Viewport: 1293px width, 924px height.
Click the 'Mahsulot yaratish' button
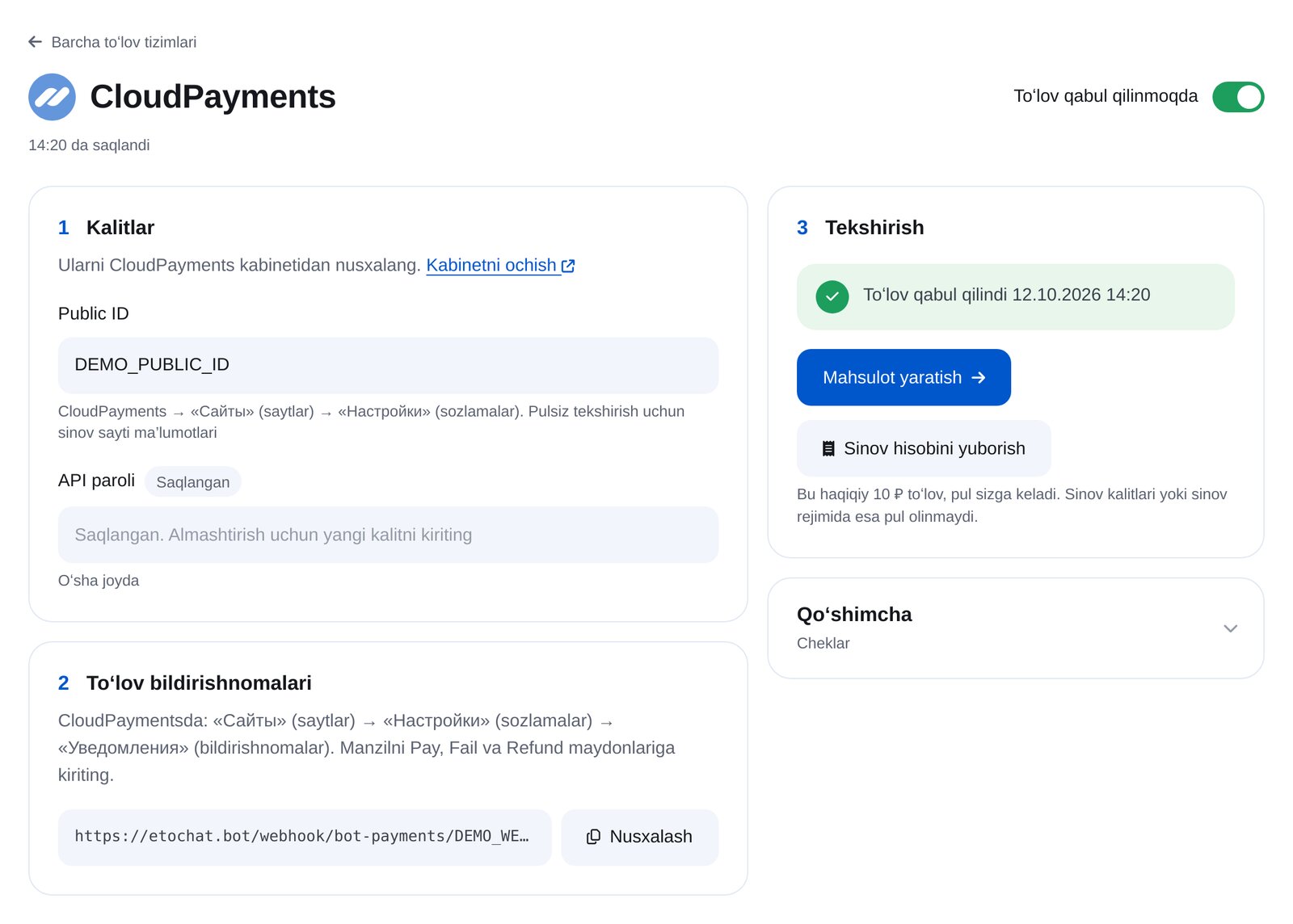[903, 377]
